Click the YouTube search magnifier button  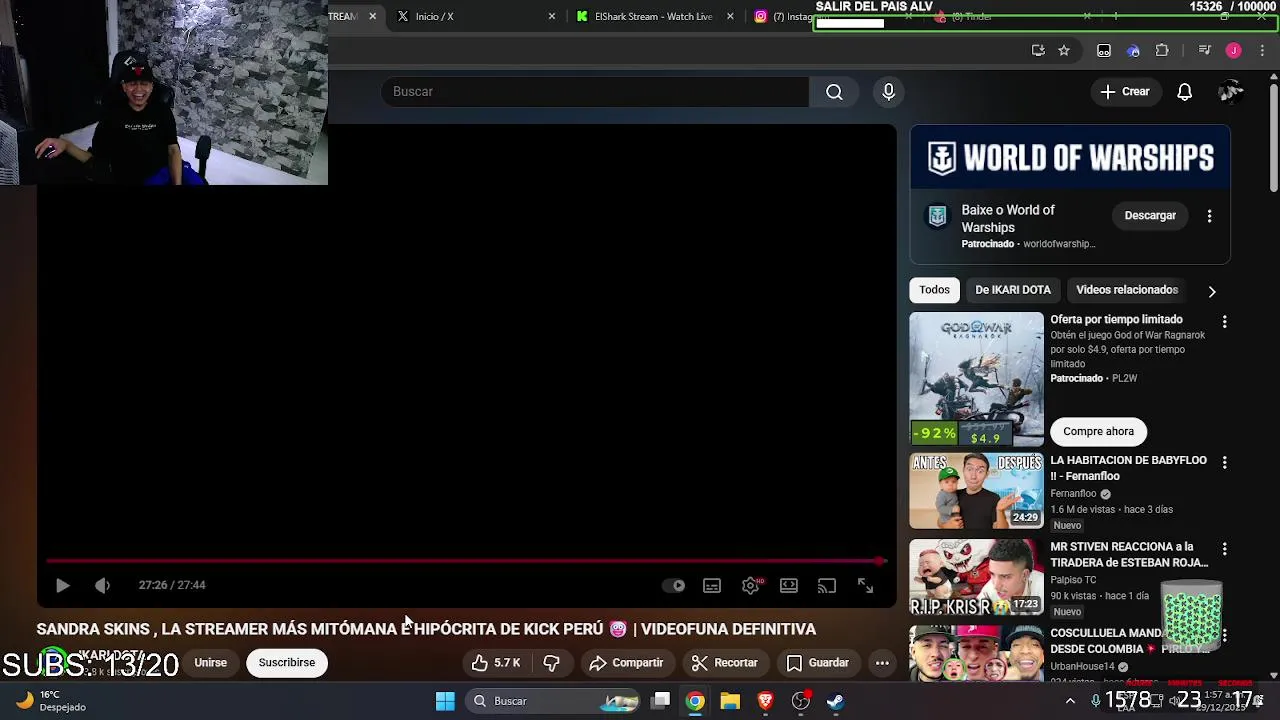click(834, 92)
